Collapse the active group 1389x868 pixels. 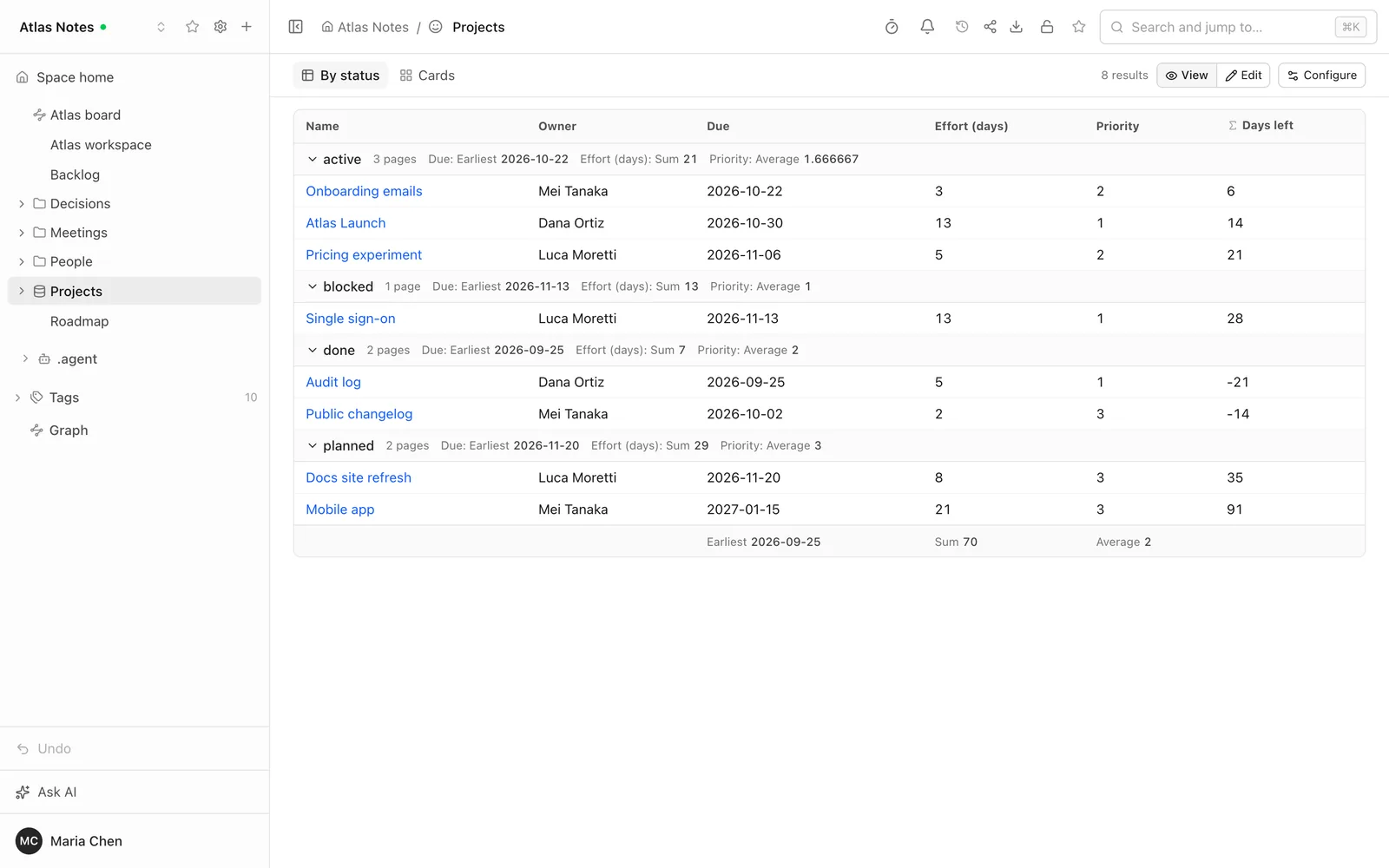click(x=313, y=160)
